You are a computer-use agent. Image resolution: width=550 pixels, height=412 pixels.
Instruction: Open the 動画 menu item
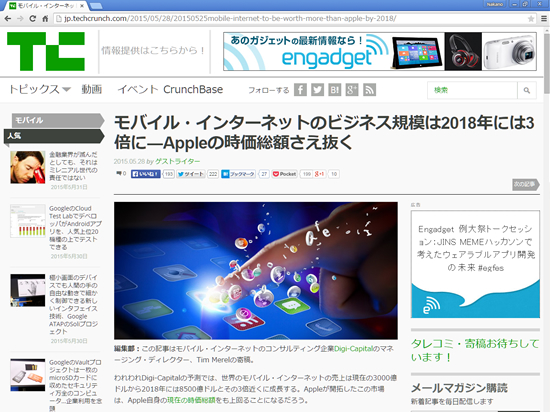pos(92,89)
